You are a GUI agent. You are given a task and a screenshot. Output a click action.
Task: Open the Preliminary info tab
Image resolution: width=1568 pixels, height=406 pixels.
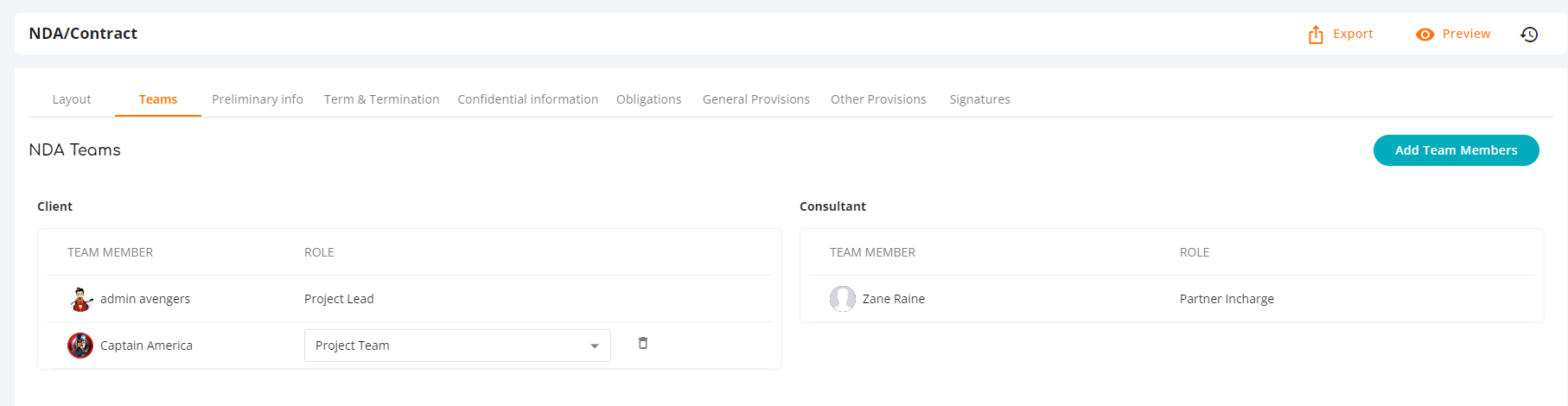coord(258,99)
